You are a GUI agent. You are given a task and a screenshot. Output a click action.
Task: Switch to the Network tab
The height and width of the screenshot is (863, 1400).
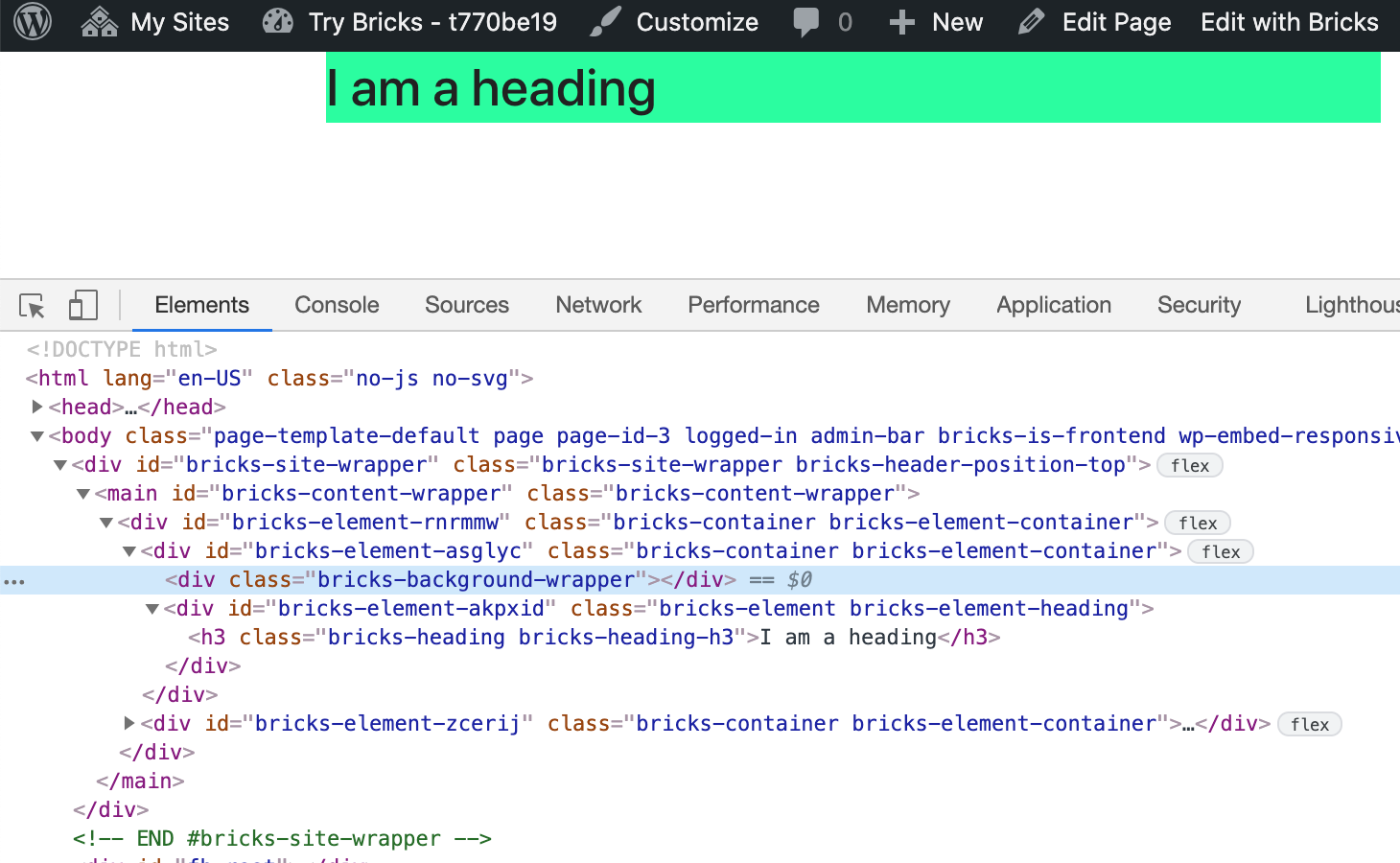(x=598, y=305)
